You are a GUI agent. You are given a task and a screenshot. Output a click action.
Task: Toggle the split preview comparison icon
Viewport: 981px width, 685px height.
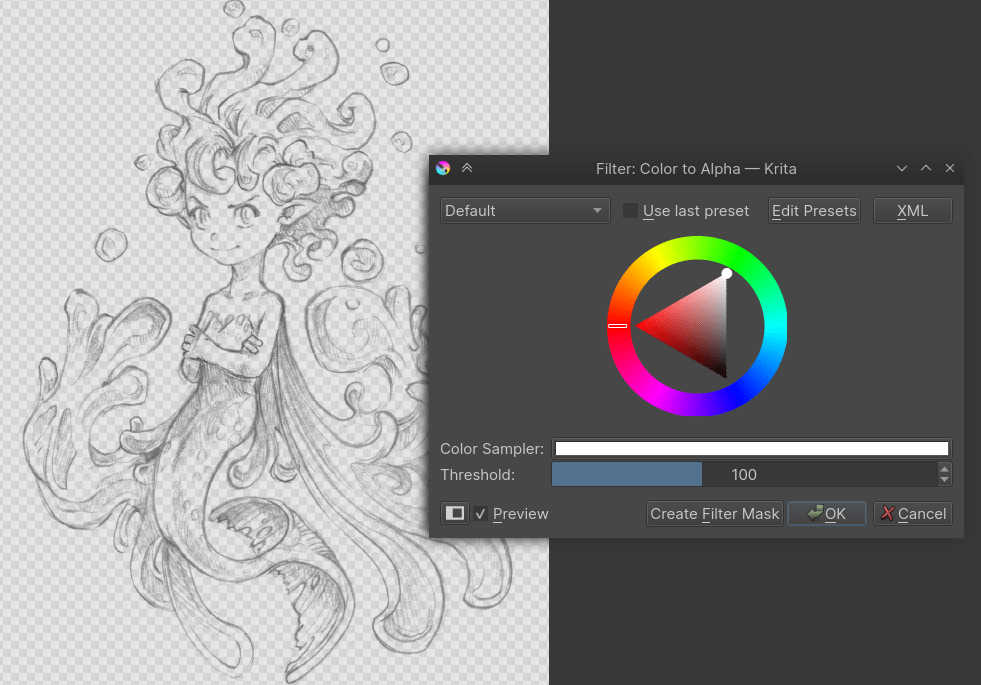tap(454, 513)
